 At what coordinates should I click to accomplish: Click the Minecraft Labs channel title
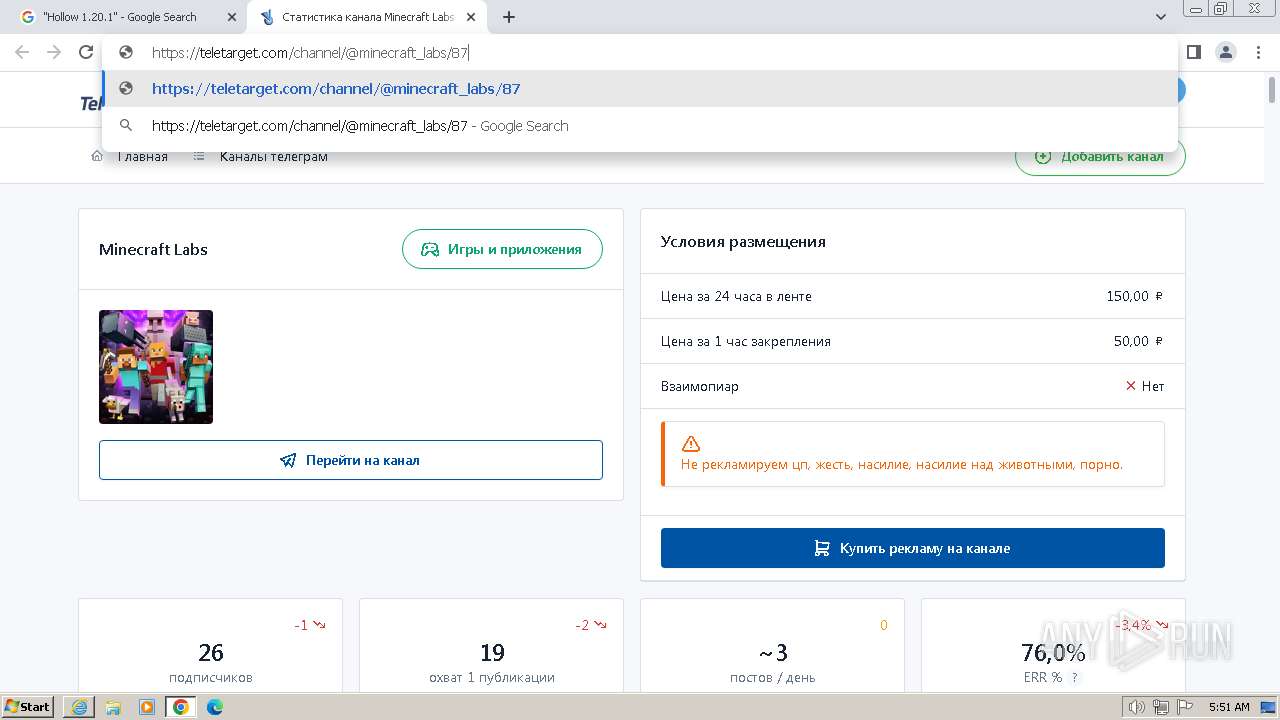tap(153, 249)
